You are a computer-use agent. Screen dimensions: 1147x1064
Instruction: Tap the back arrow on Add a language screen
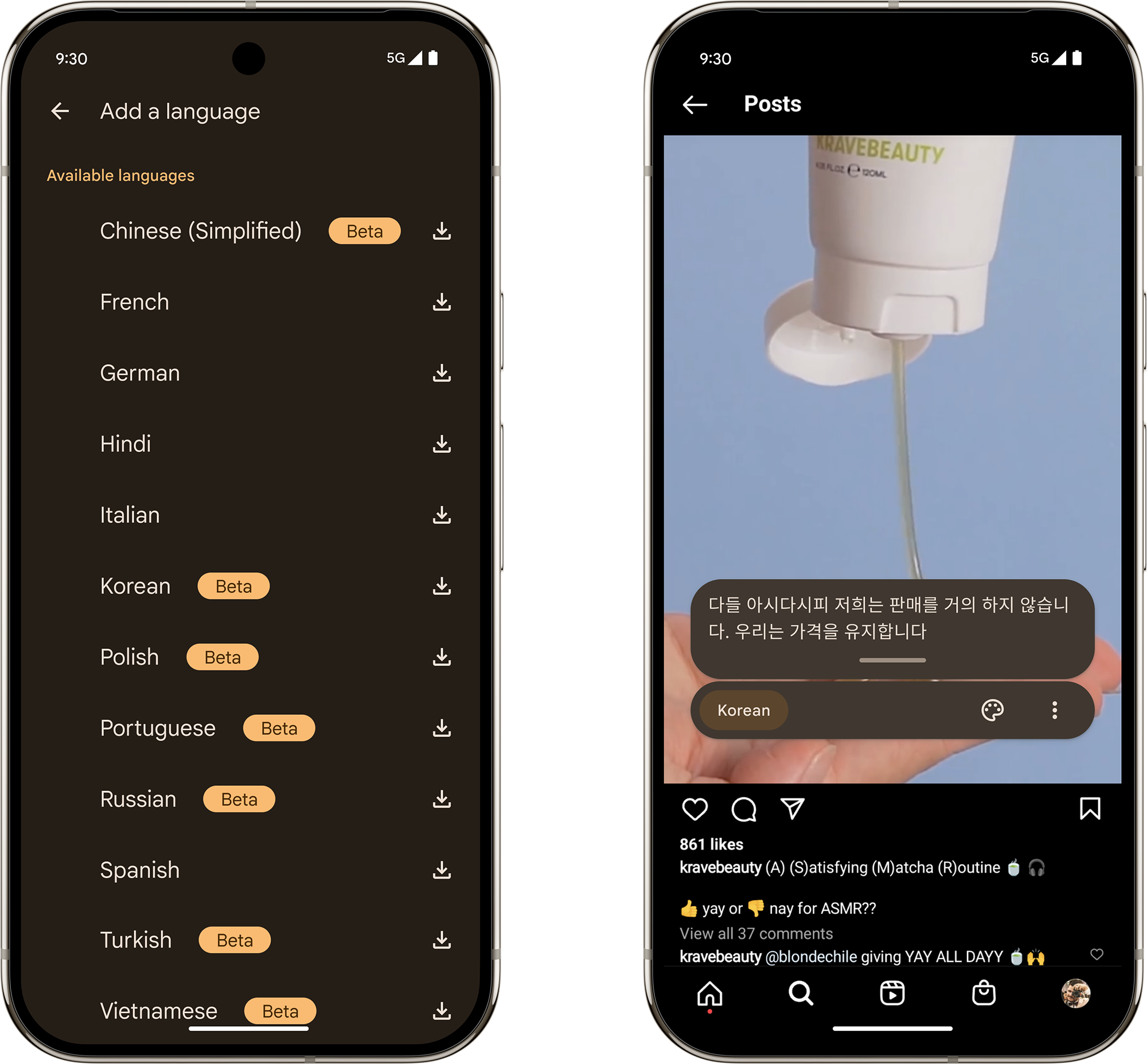[x=62, y=110]
